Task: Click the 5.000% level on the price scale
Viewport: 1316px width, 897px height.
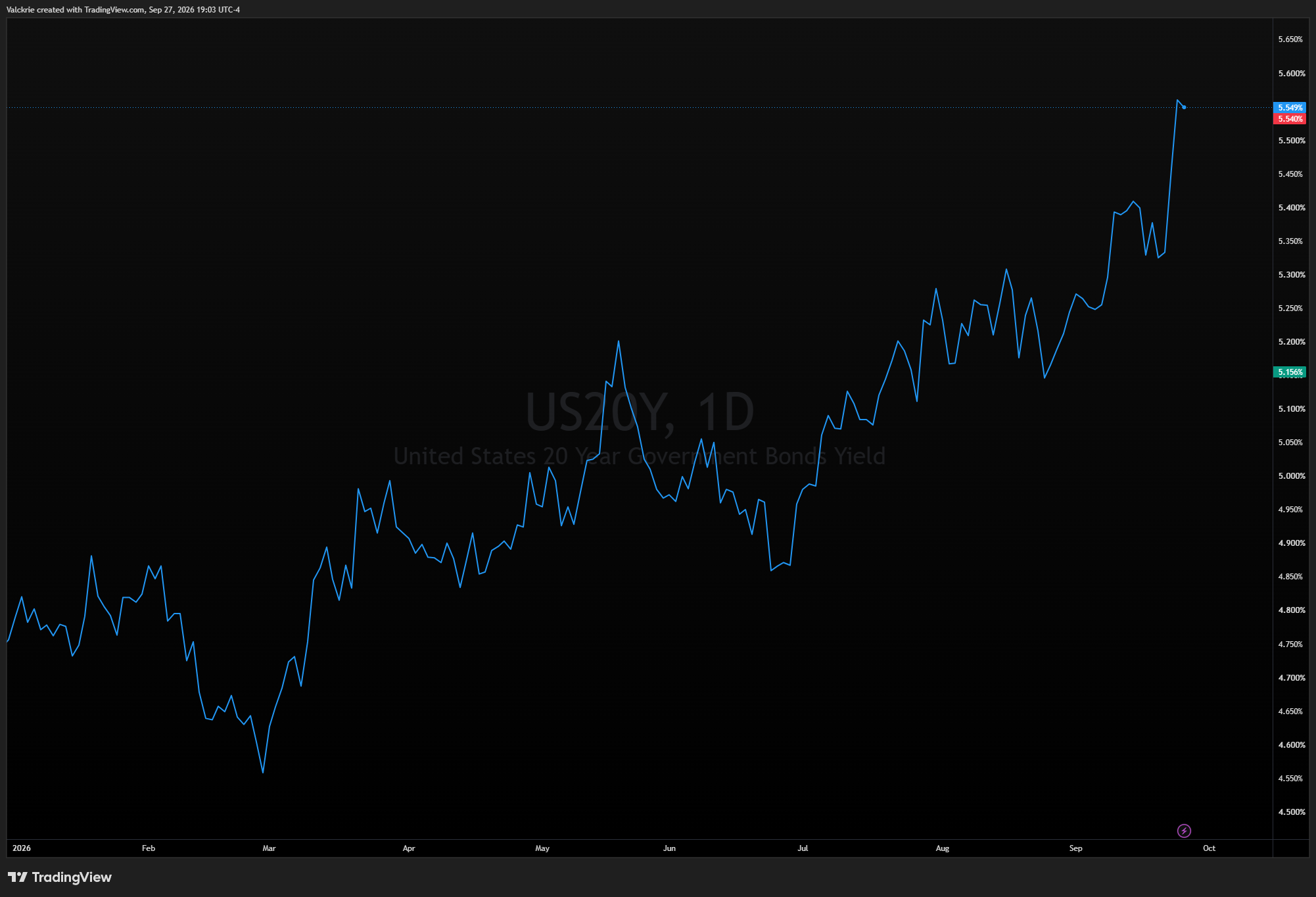Action: 1292,476
